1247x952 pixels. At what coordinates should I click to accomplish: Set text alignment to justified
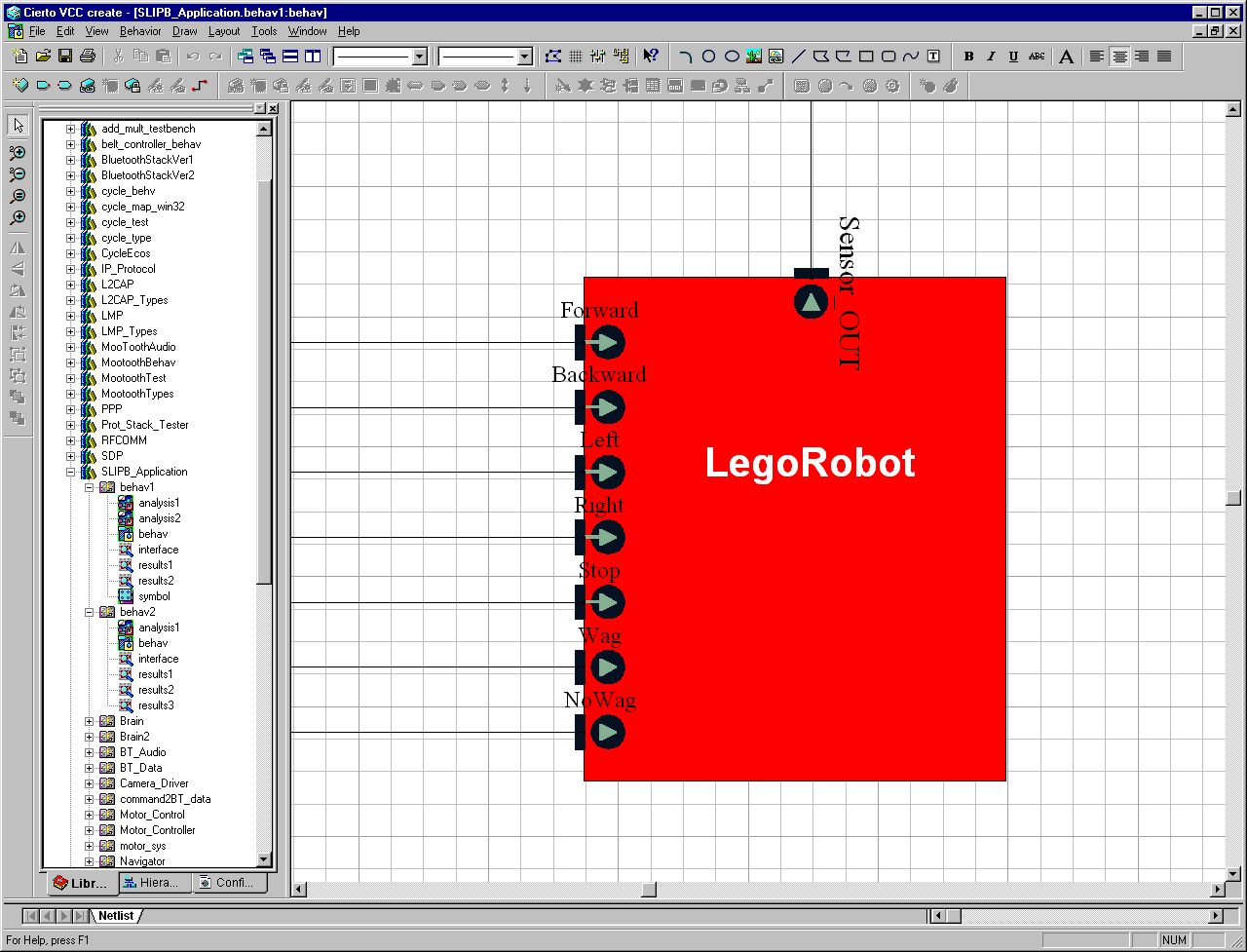point(1164,57)
